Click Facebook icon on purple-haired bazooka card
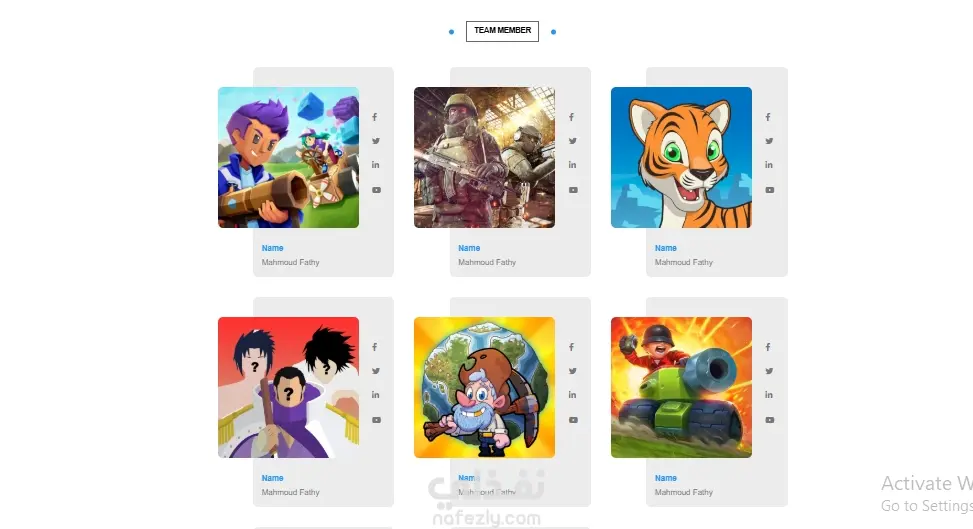The image size is (973, 529). pyautogui.click(x=375, y=117)
